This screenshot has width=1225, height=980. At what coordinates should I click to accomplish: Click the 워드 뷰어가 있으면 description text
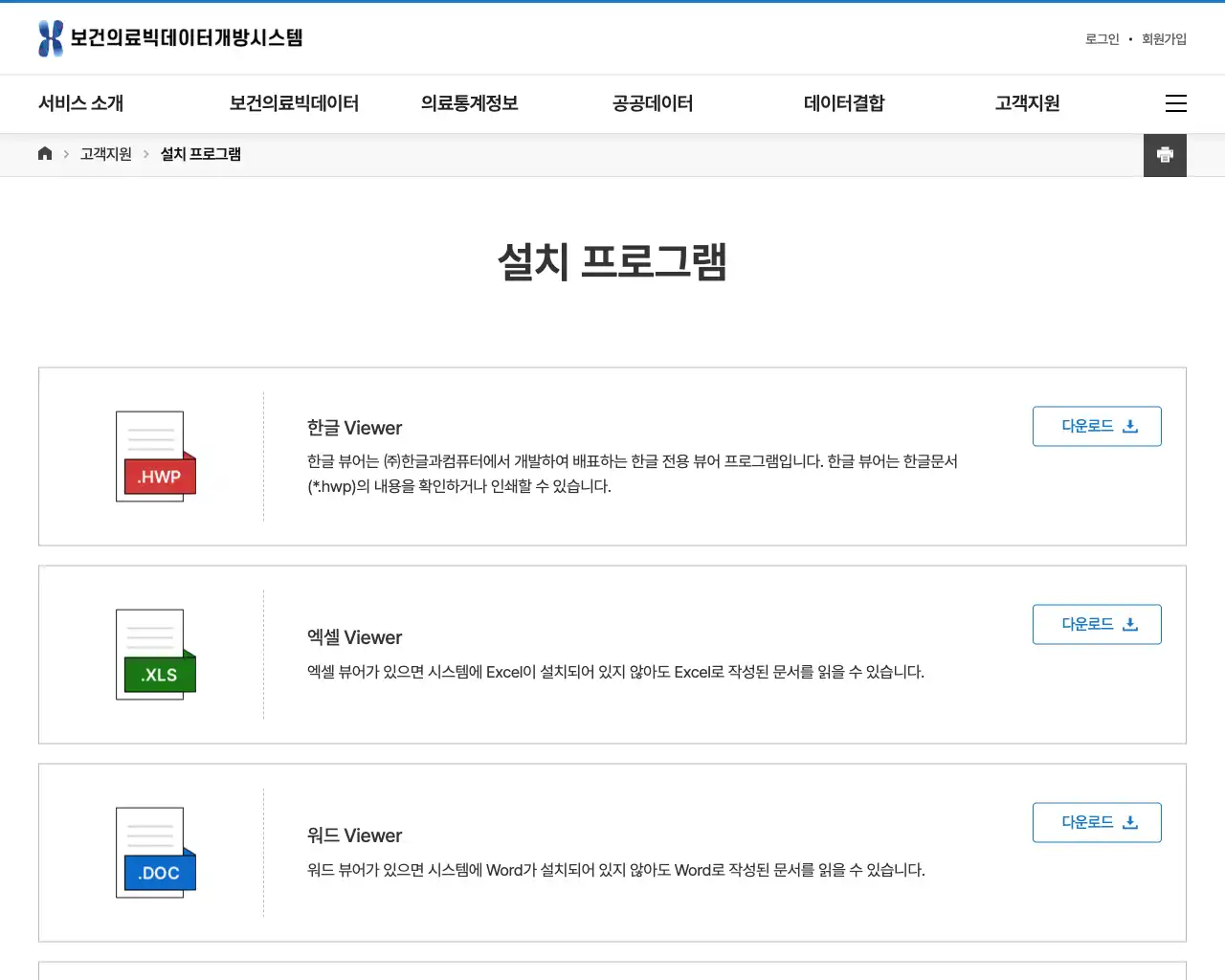(x=616, y=870)
